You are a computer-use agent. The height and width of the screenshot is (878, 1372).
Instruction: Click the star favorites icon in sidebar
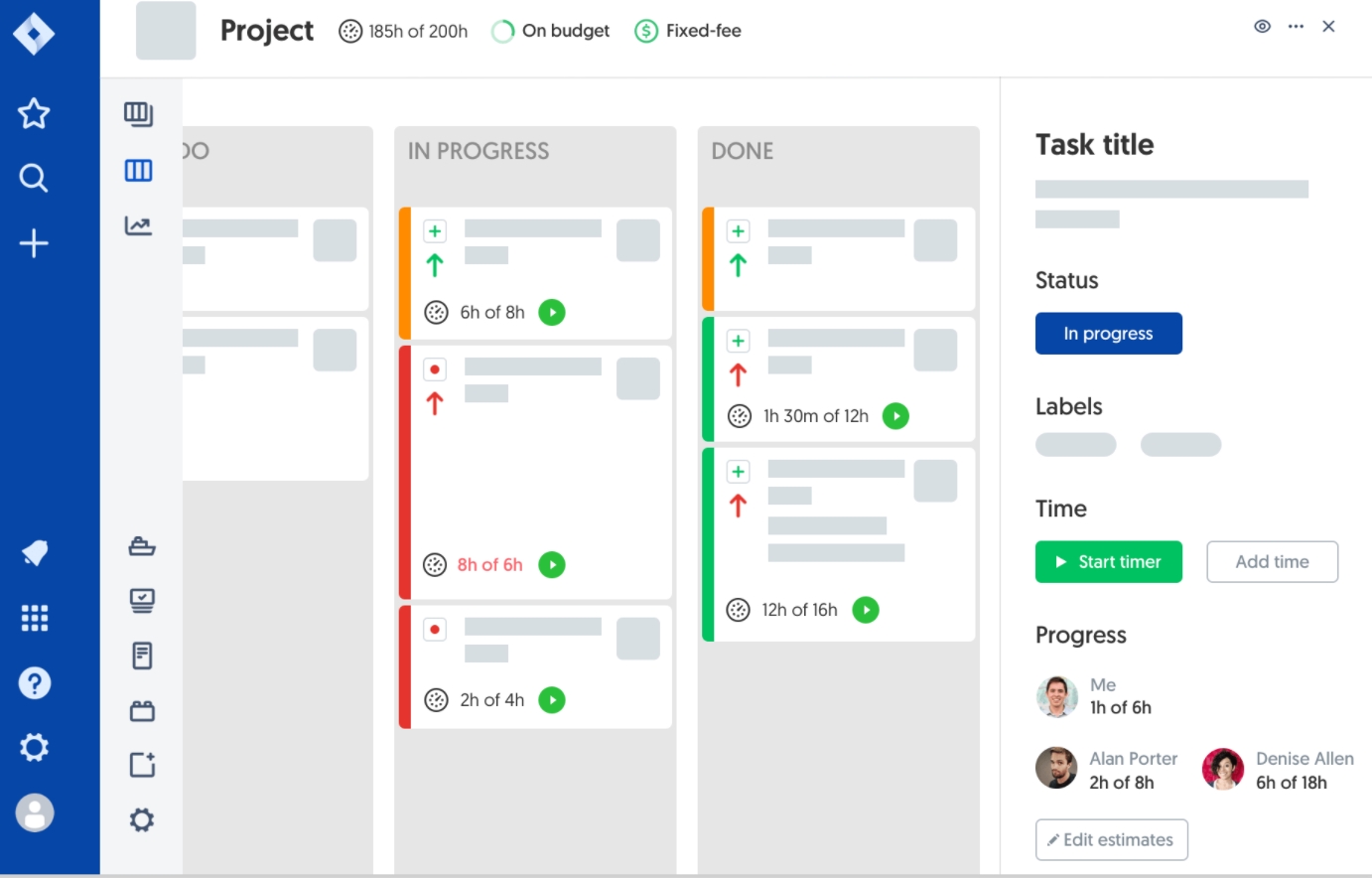point(34,113)
